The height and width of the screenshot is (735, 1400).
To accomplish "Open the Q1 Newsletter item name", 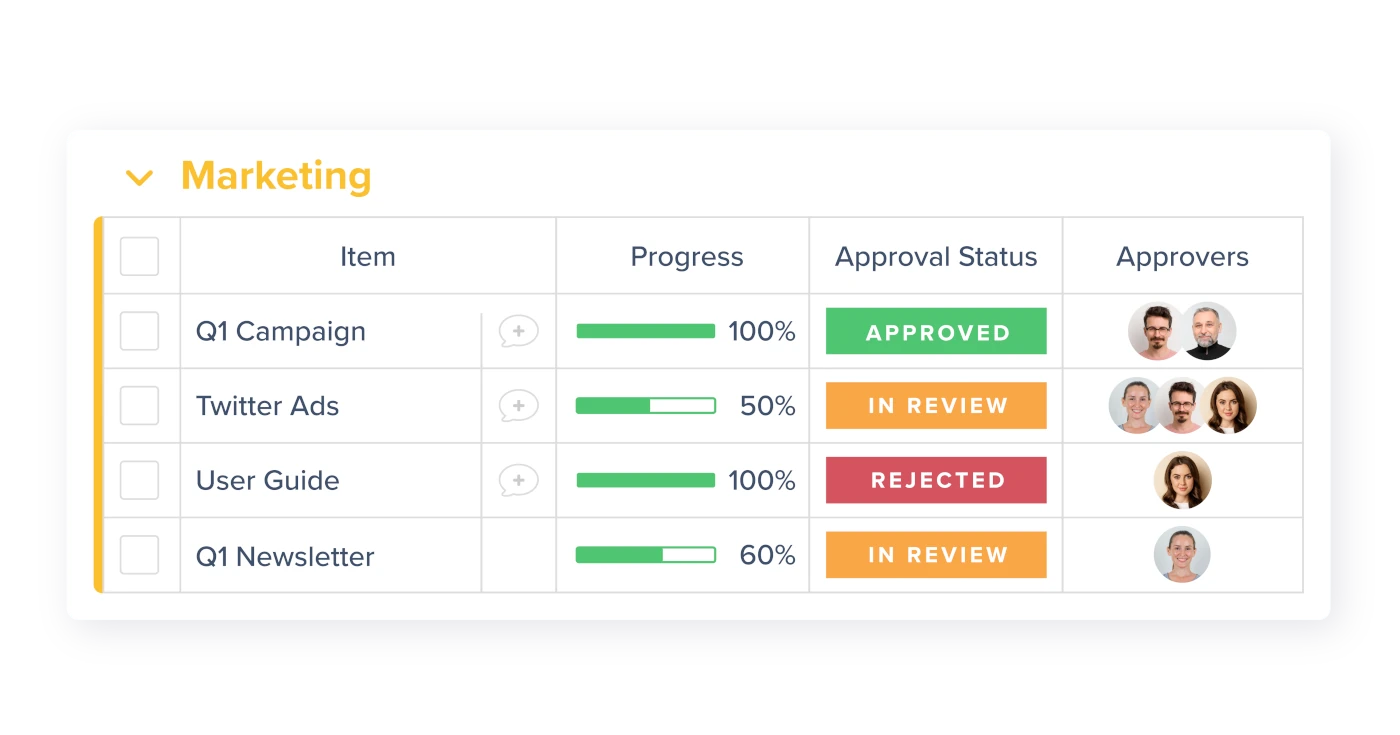I will pyautogui.click(x=285, y=556).
